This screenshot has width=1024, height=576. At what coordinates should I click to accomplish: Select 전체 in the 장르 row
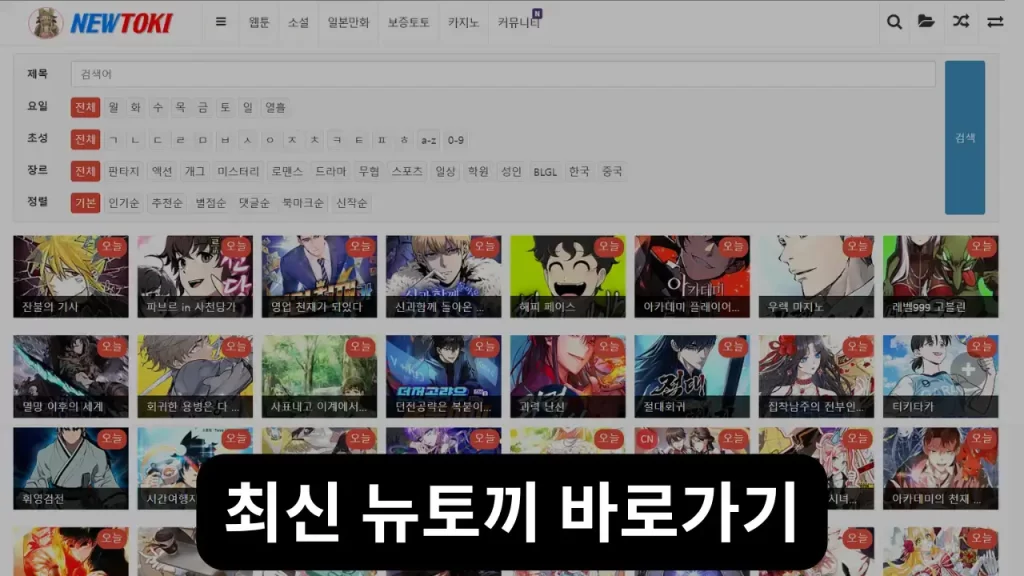85,171
